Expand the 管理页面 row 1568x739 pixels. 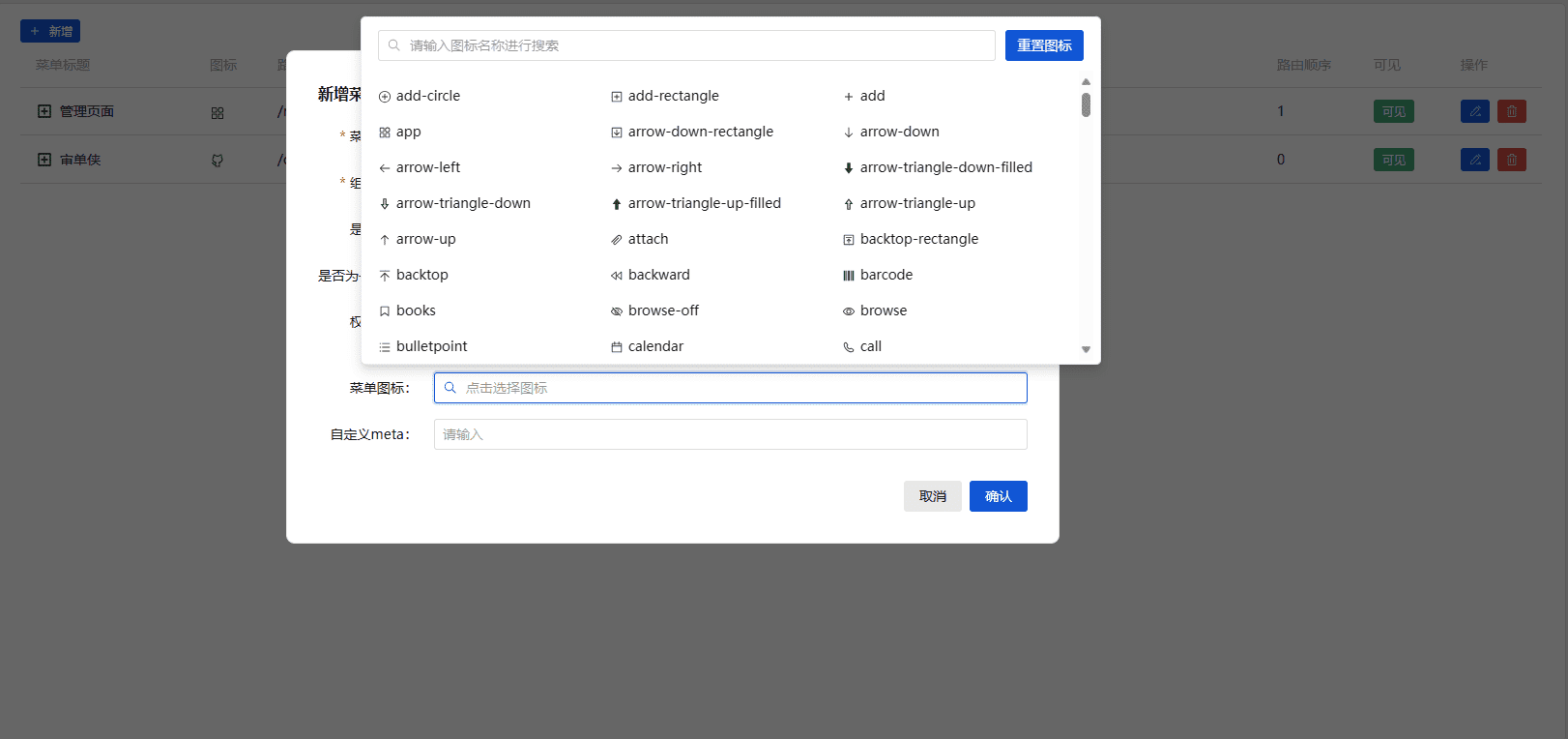tap(44, 111)
